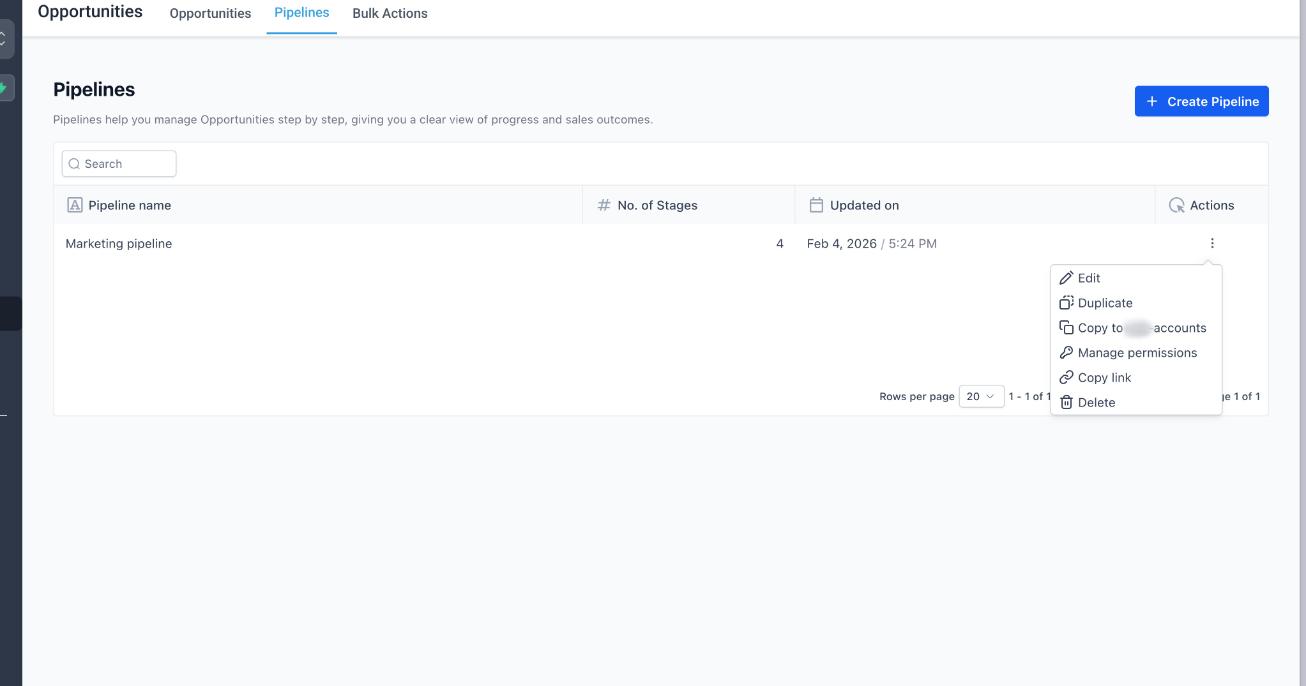Click the Duplicate icon in the actions menu
Screen dimensions: 1306x686
(x=1066, y=302)
